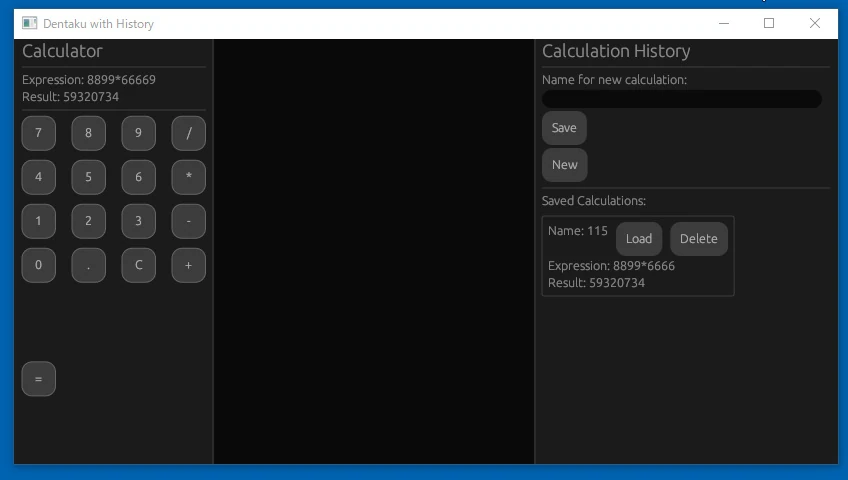This screenshot has width=848, height=480.
Task: Click the Dentaku app icon in title bar
Action: click(30, 23)
